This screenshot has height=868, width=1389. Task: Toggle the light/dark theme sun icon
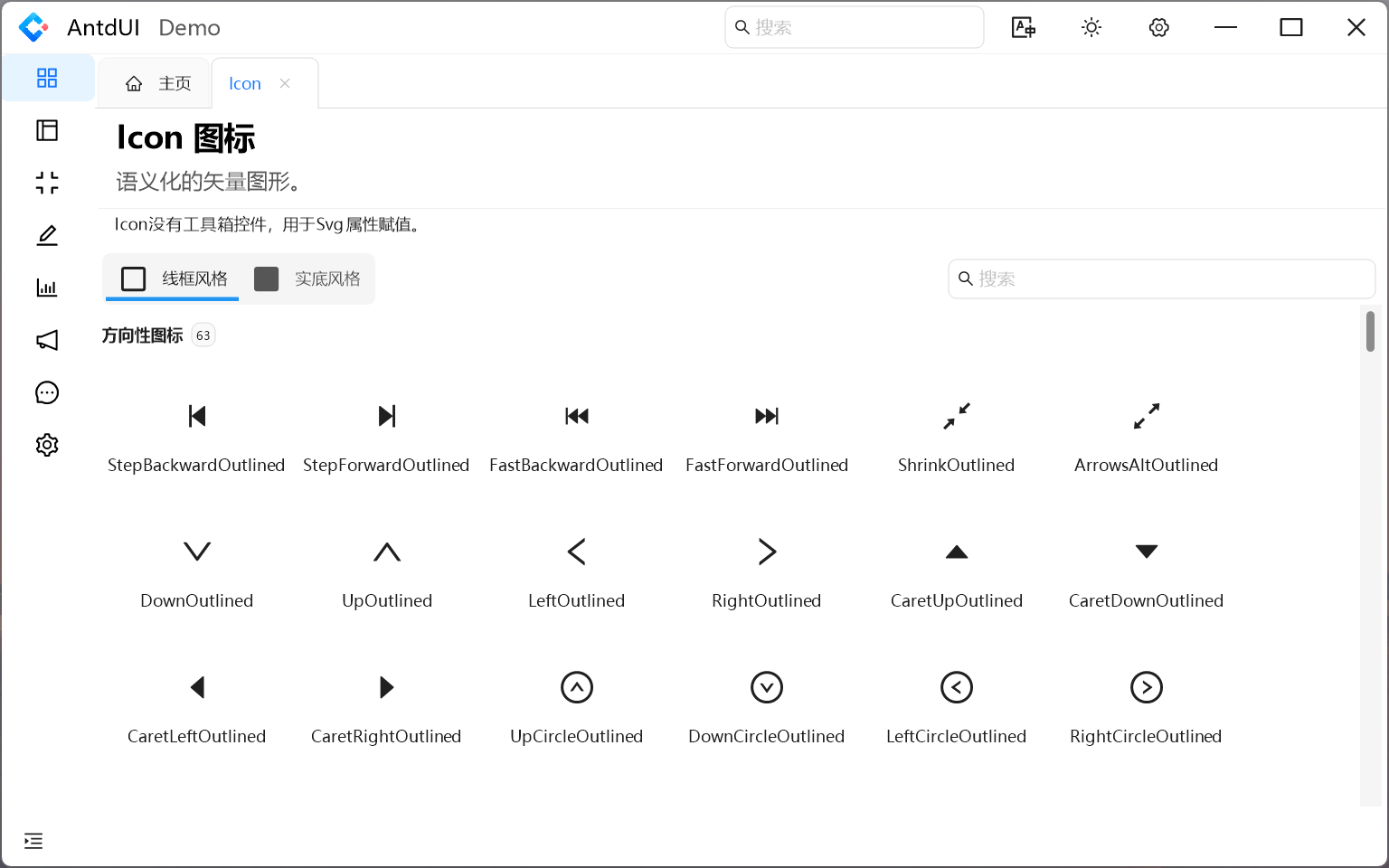tap(1091, 28)
